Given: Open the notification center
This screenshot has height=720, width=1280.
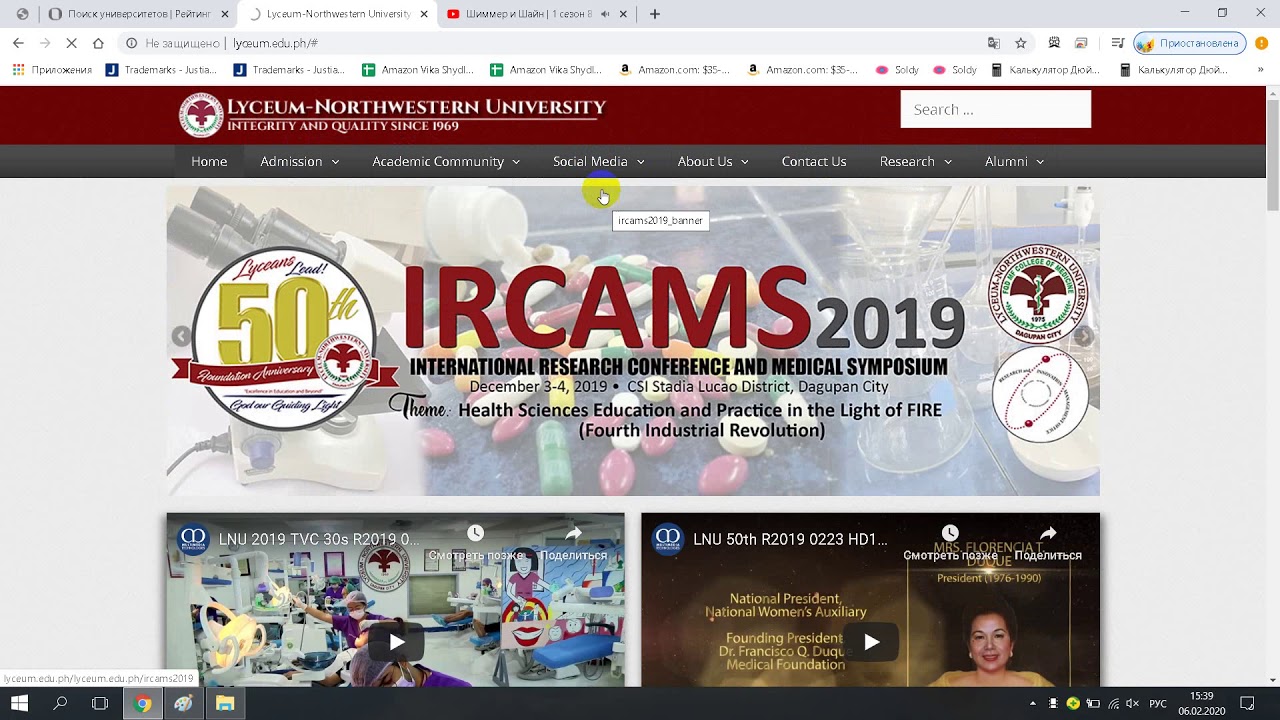Looking at the screenshot, I should point(1247,703).
